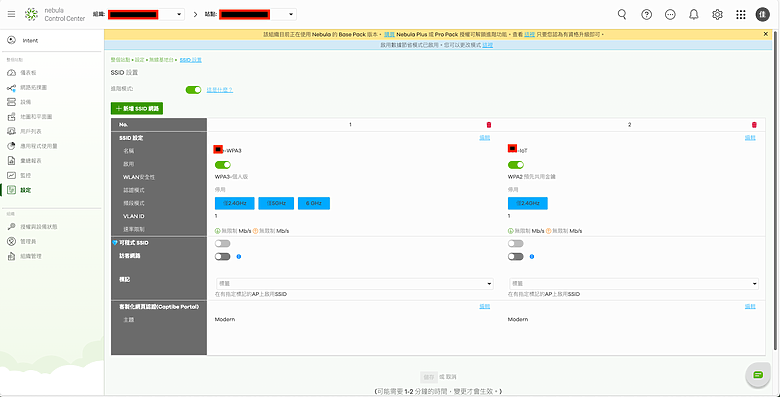Image resolution: width=780 pixels, height=397 pixels.
Task: Edit SSID settings for SSID 2
Action: pos(750,138)
